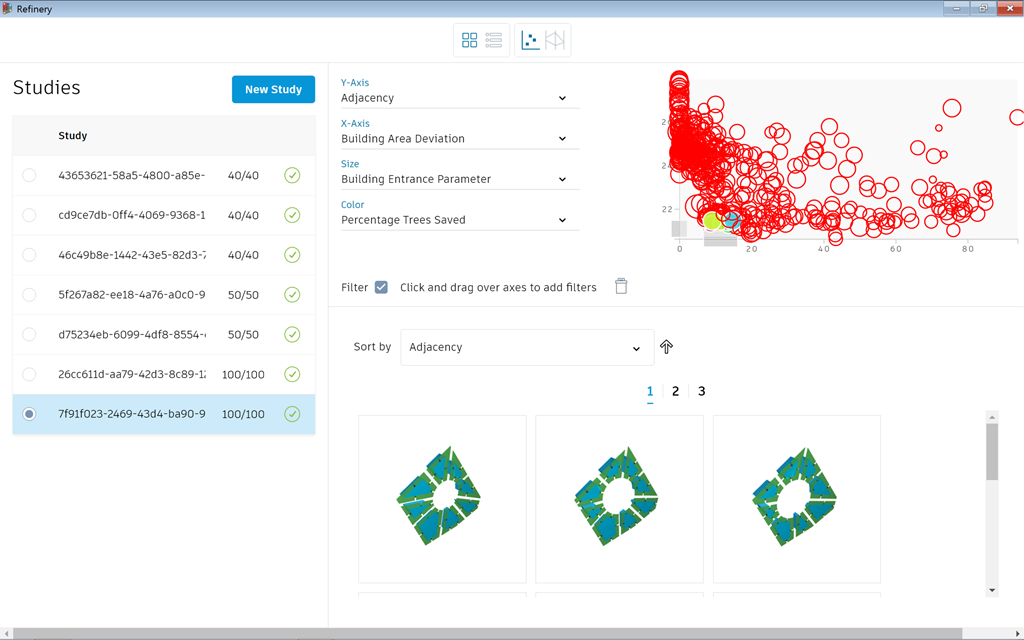Switch to grid thumbnail view
This screenshot has height=640, width=1024.
(x=469, y=40)
